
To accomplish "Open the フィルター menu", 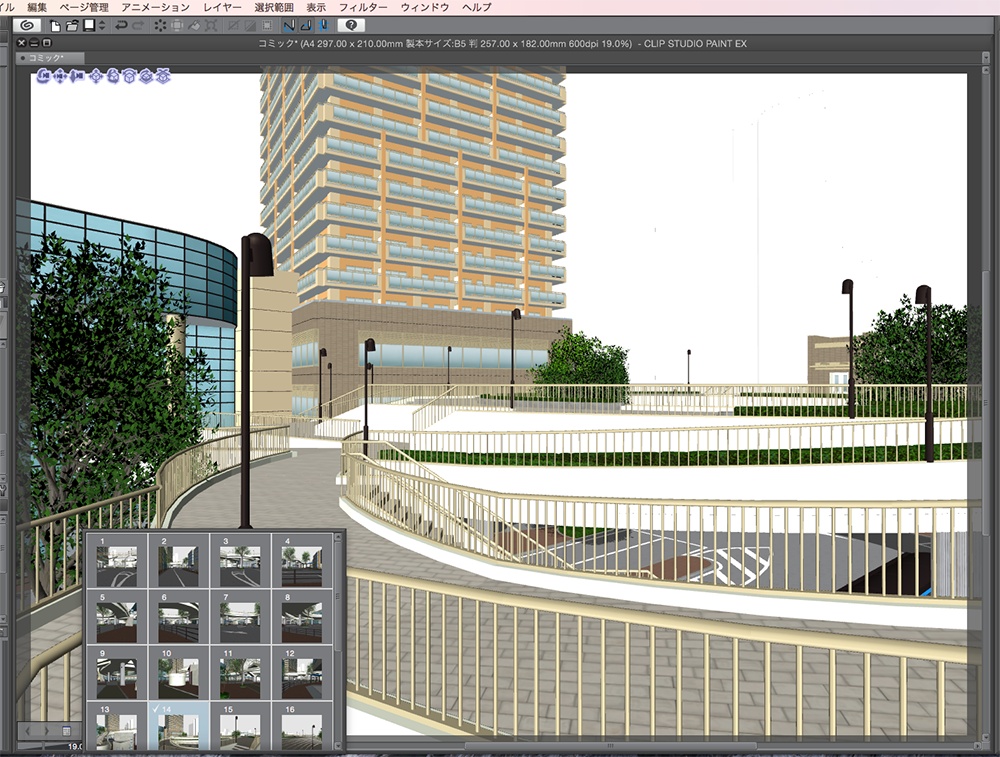I will coord(363,7).
